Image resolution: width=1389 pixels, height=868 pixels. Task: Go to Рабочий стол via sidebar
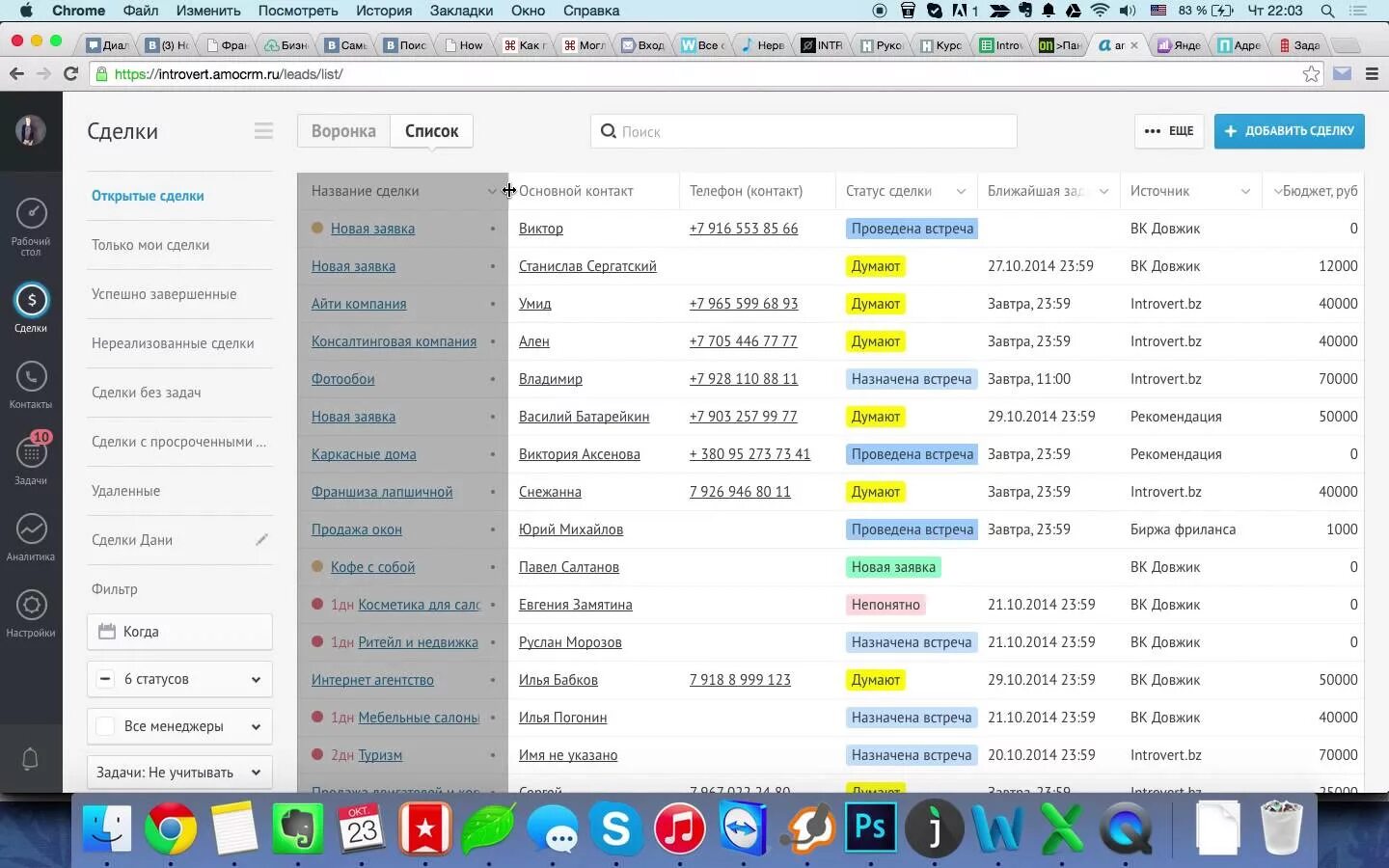(32, 220)
